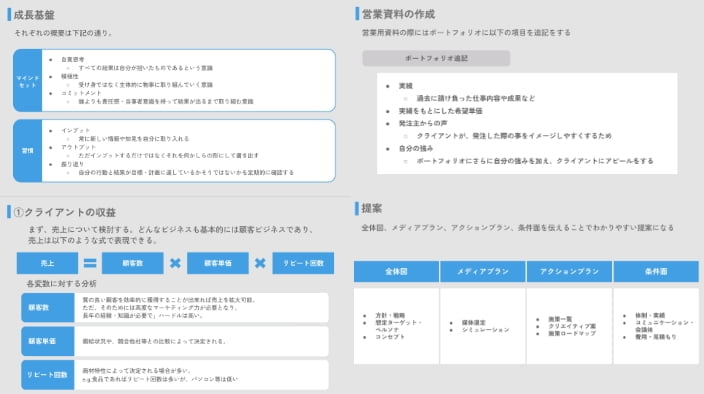
Task: Click the 施策ロードマップ bullet
Action: point(572,333)
